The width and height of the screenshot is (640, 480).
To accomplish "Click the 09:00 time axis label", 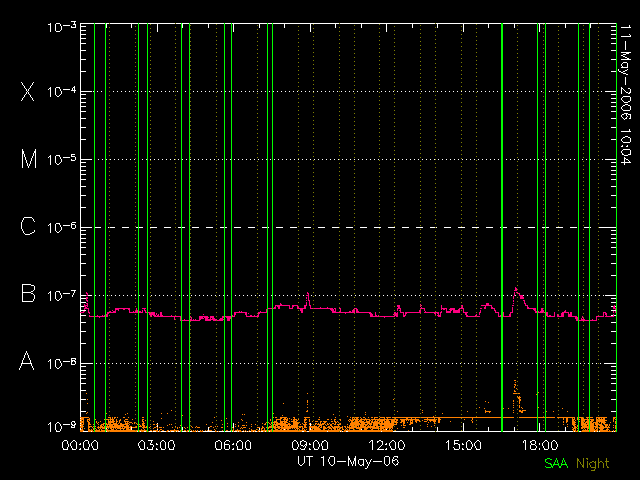I will pos(310,445).
